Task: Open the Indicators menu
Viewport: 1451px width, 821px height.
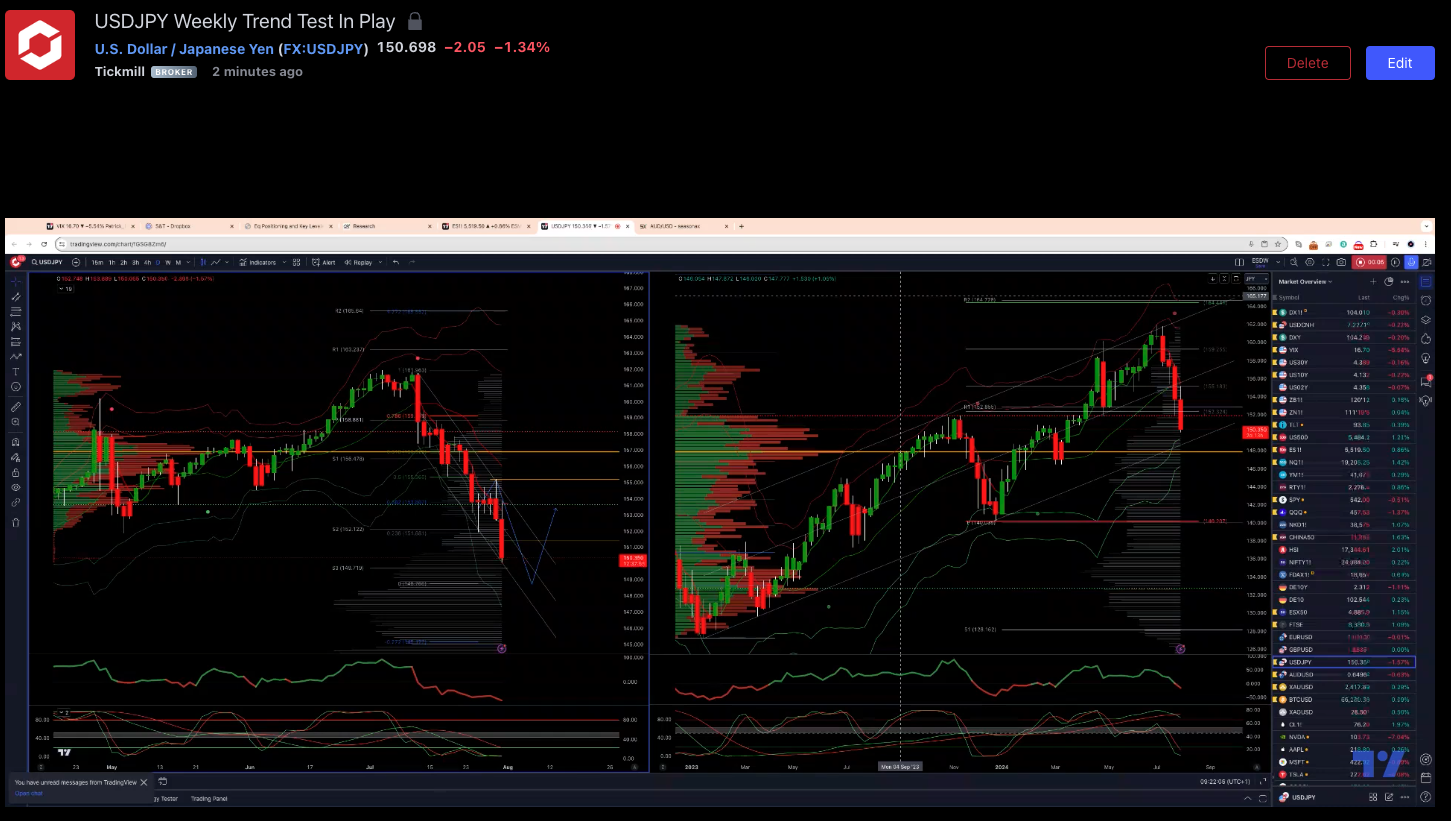Action: (258, 262)
